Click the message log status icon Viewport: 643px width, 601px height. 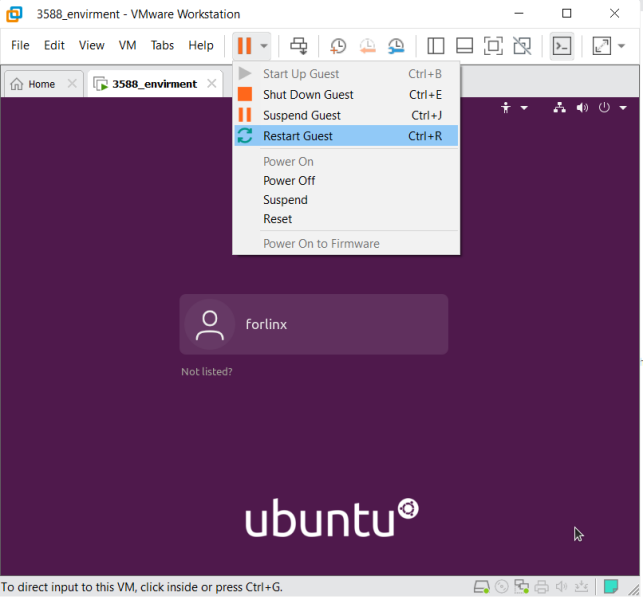click(x=611, y=587)
